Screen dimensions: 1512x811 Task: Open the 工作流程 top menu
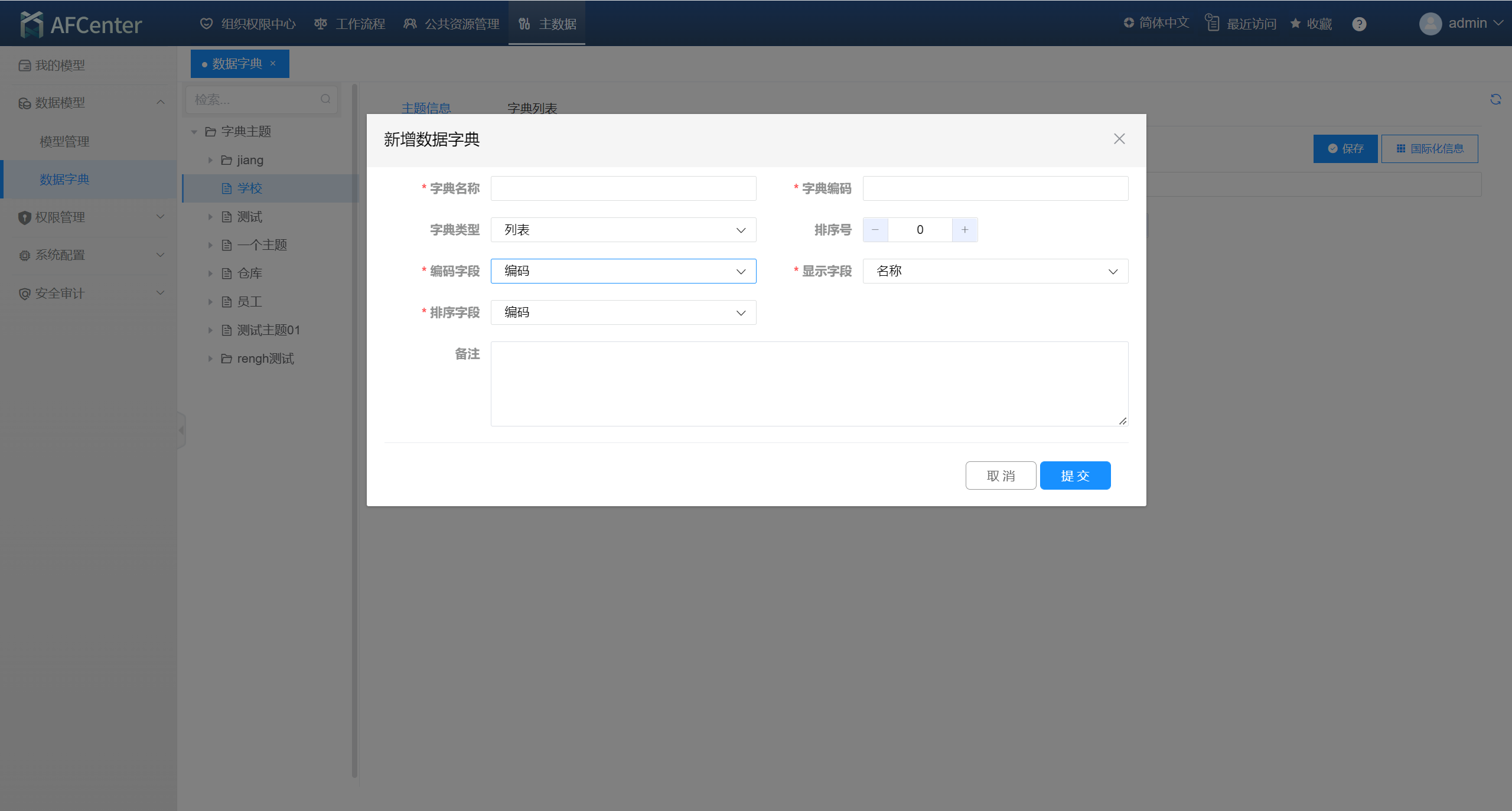pos(350,24)
